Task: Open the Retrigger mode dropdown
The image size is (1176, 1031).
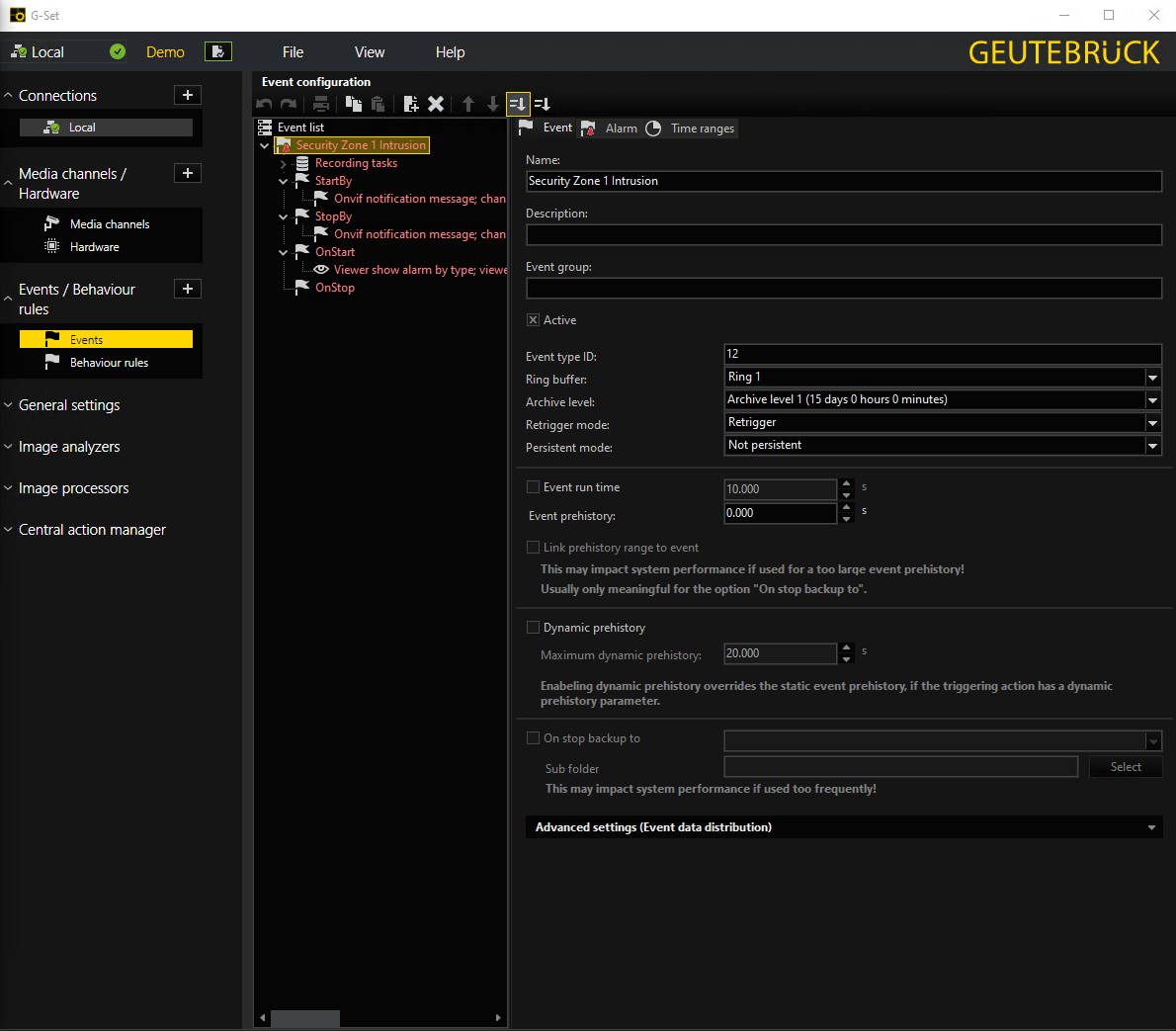Action: [x=1152, y=423]
